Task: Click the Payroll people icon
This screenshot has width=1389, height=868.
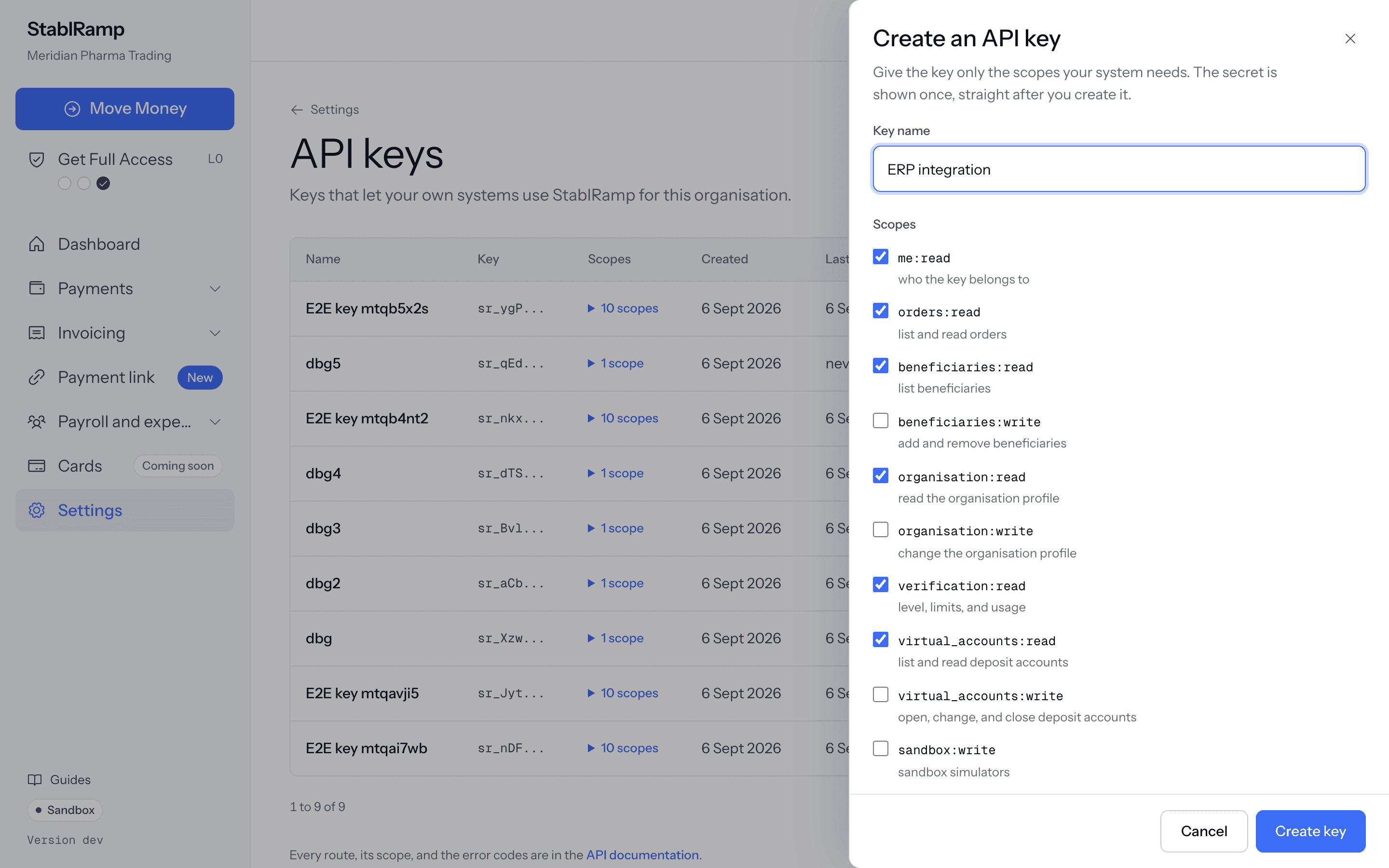Action: coord(37,422)
